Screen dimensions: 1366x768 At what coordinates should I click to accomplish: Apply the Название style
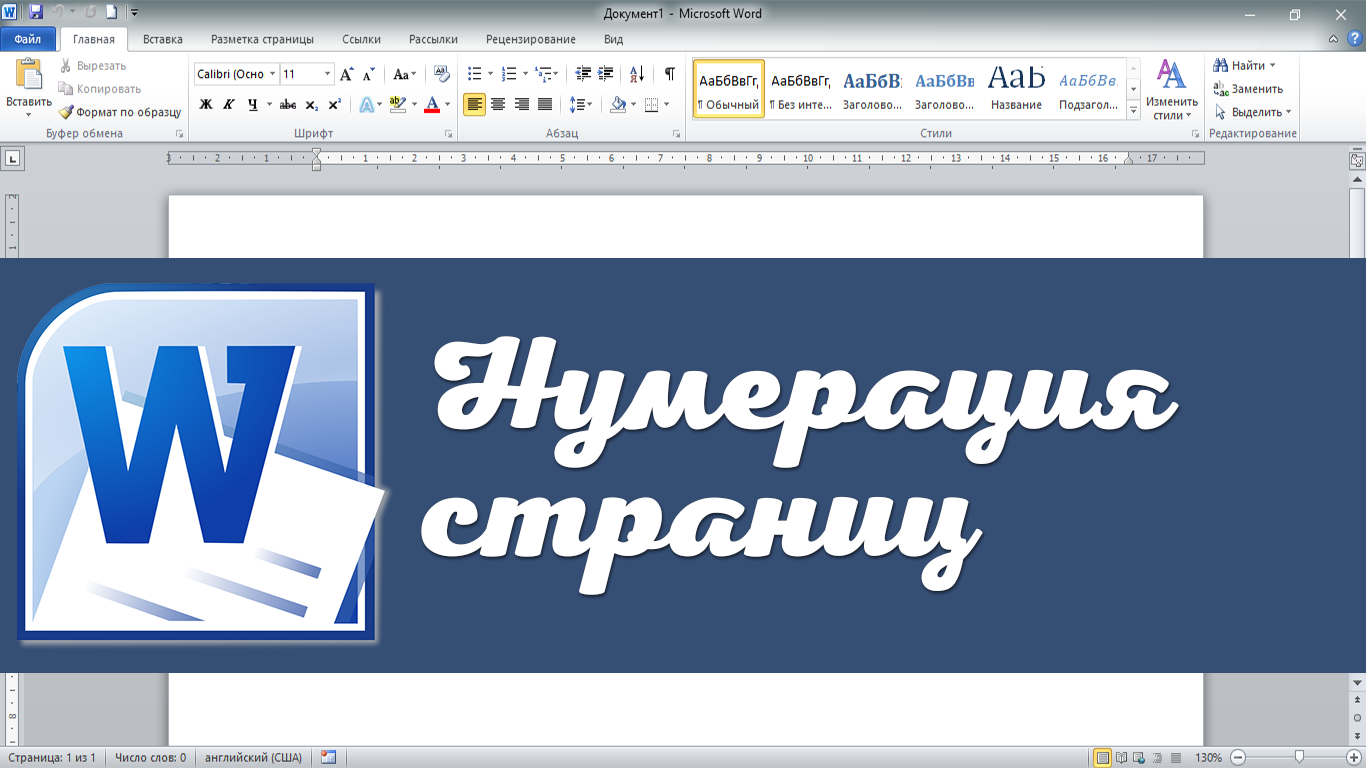pos(1016,89)
